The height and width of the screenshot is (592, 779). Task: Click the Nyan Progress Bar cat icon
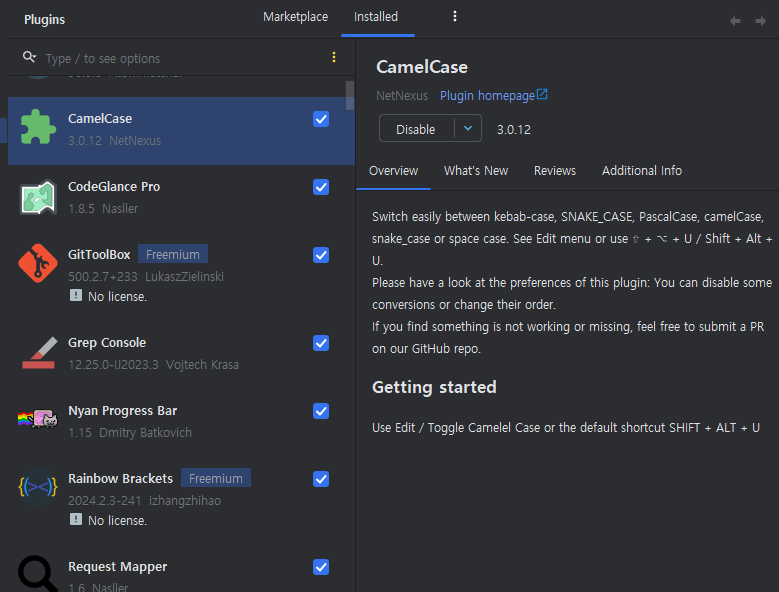(x=38, y=419)
